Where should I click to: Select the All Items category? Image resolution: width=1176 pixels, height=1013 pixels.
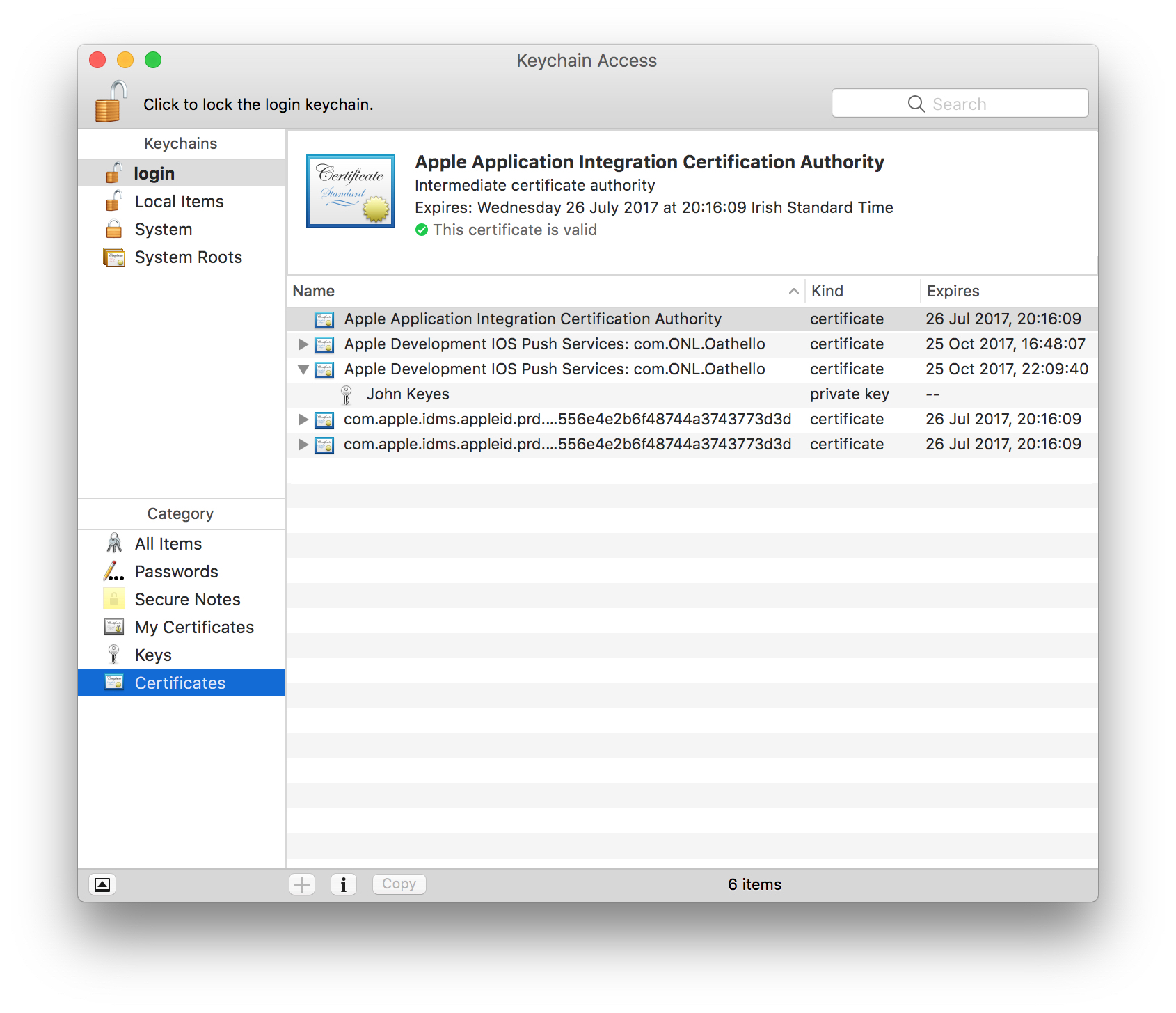click(x=168, y=544)
